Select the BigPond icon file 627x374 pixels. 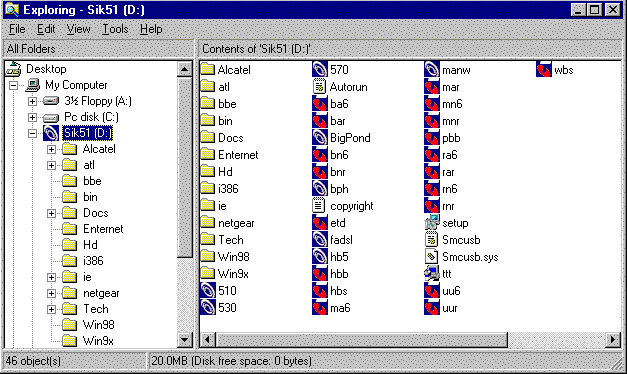tap(319, 138)
